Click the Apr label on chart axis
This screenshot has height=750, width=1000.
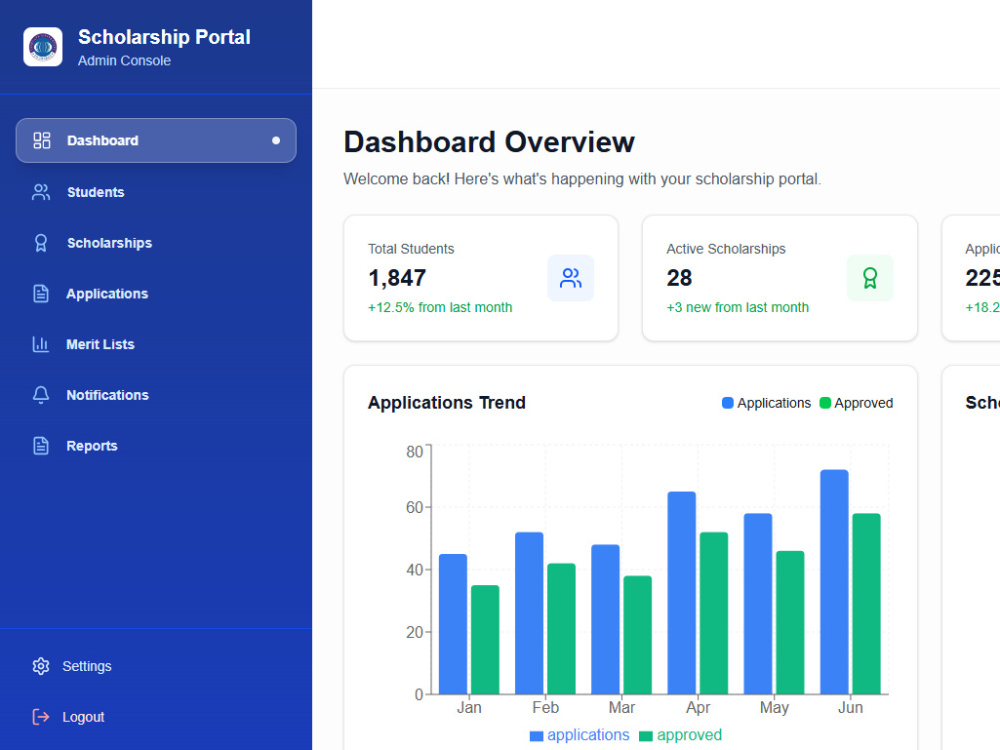click(x=698, y=708)
